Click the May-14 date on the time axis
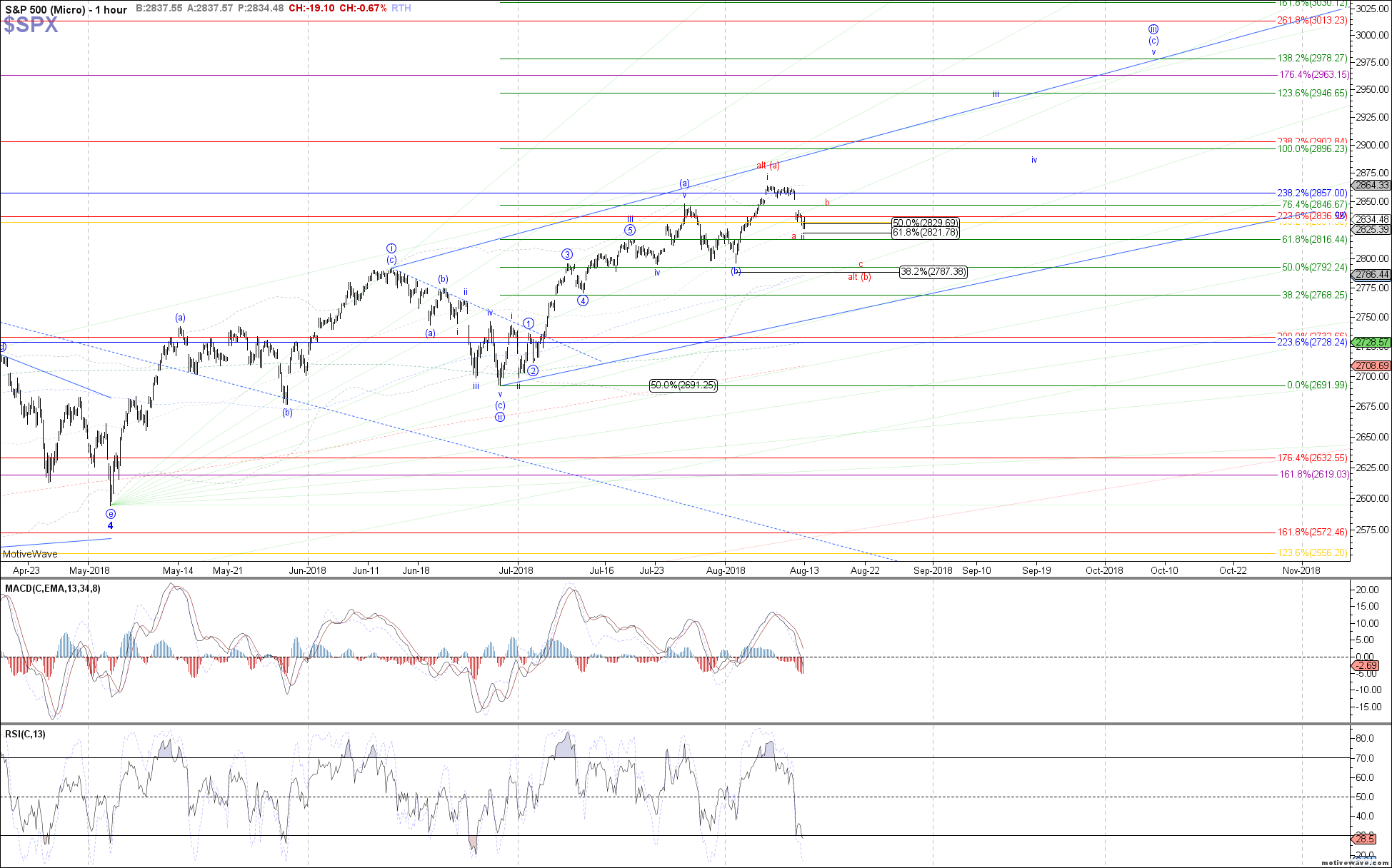 (x=178, y=570)
